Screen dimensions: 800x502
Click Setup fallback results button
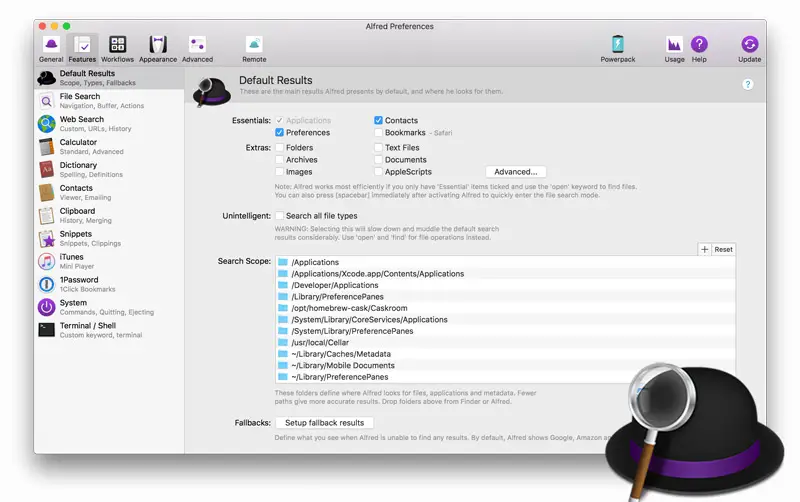[324, 423]
